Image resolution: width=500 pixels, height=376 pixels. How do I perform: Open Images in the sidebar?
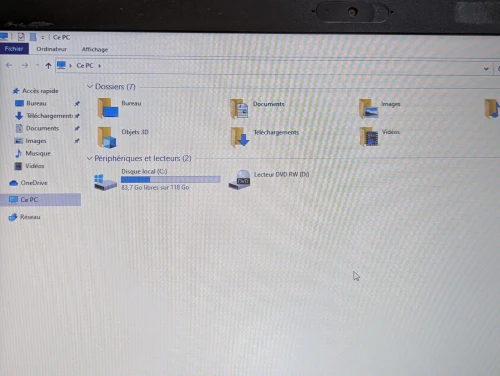click(x=36, y=141)
